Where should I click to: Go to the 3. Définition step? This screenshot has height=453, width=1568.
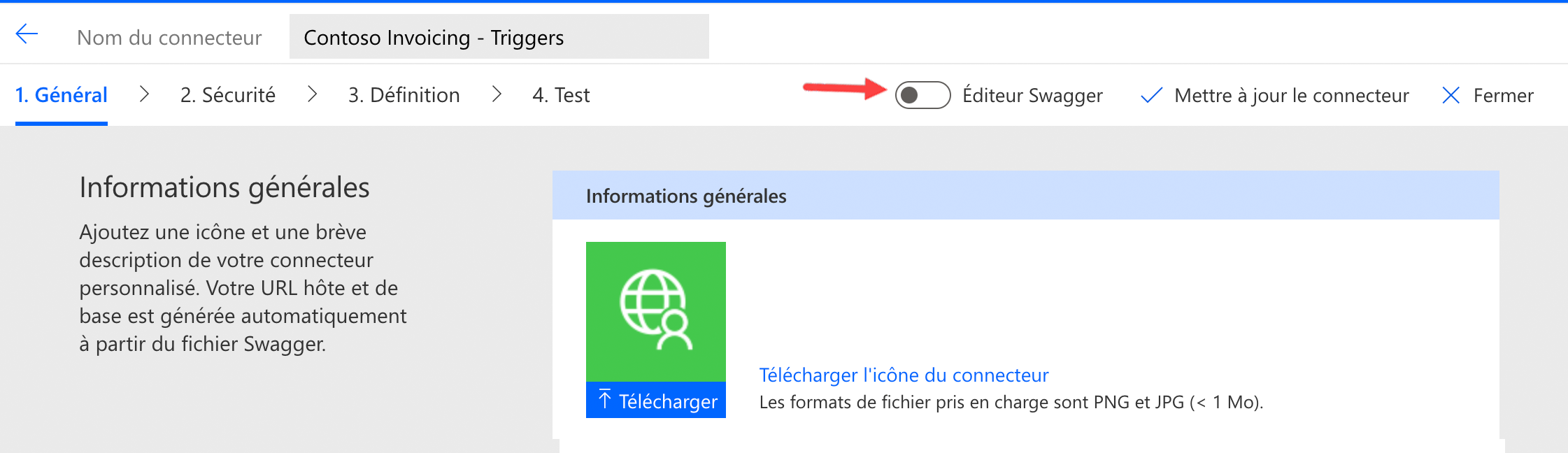point(404,95)
